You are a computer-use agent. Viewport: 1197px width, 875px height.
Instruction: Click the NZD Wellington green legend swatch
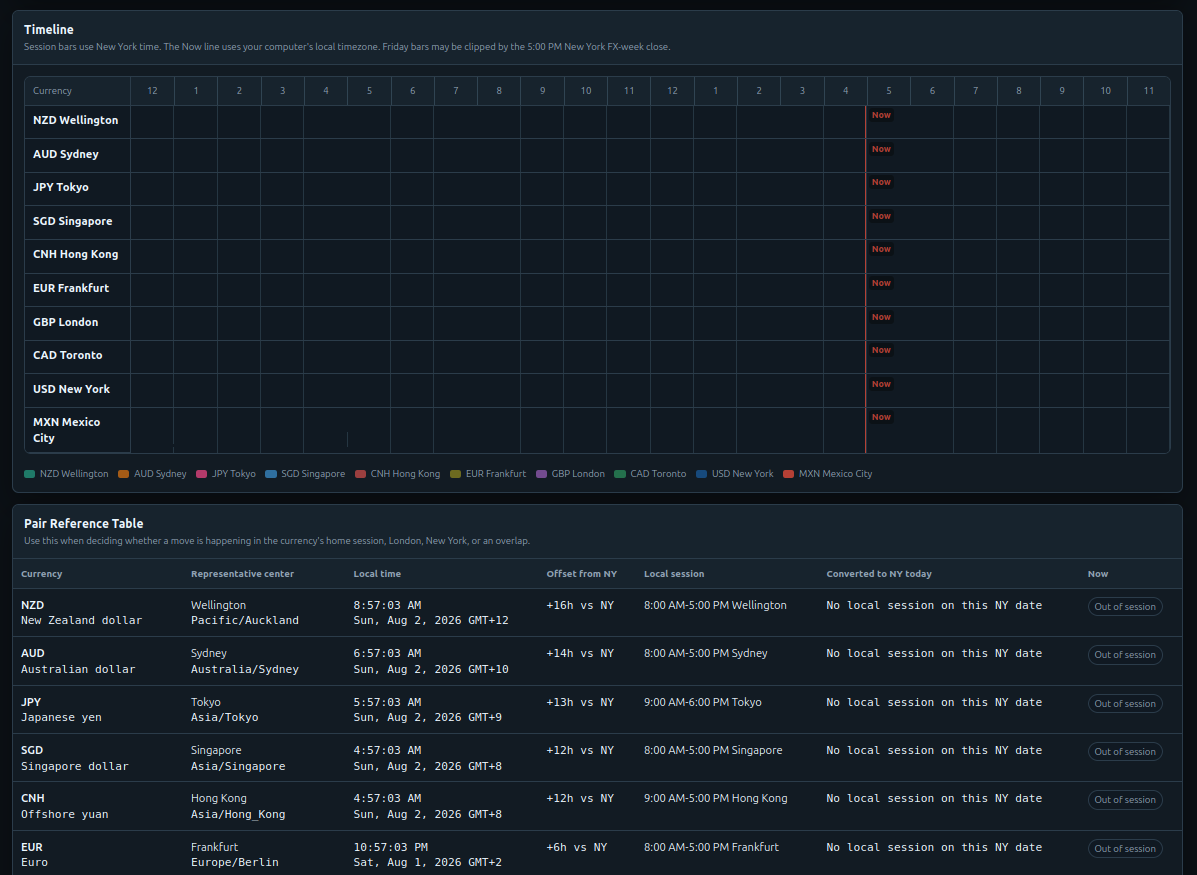coord(30,474)
